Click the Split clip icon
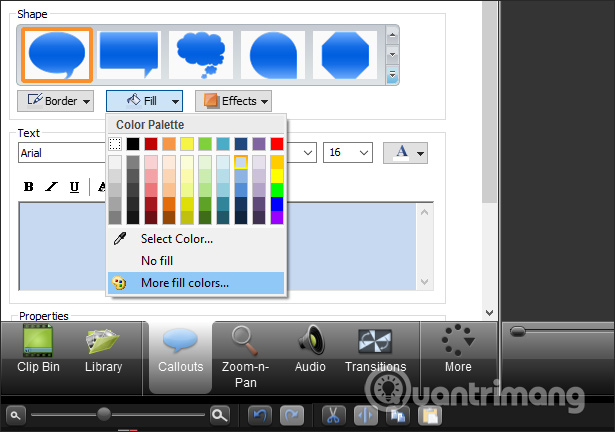Image resolution: width=615 pixels, height=432 pixels. pyautogui.click(x=366, y=415)
